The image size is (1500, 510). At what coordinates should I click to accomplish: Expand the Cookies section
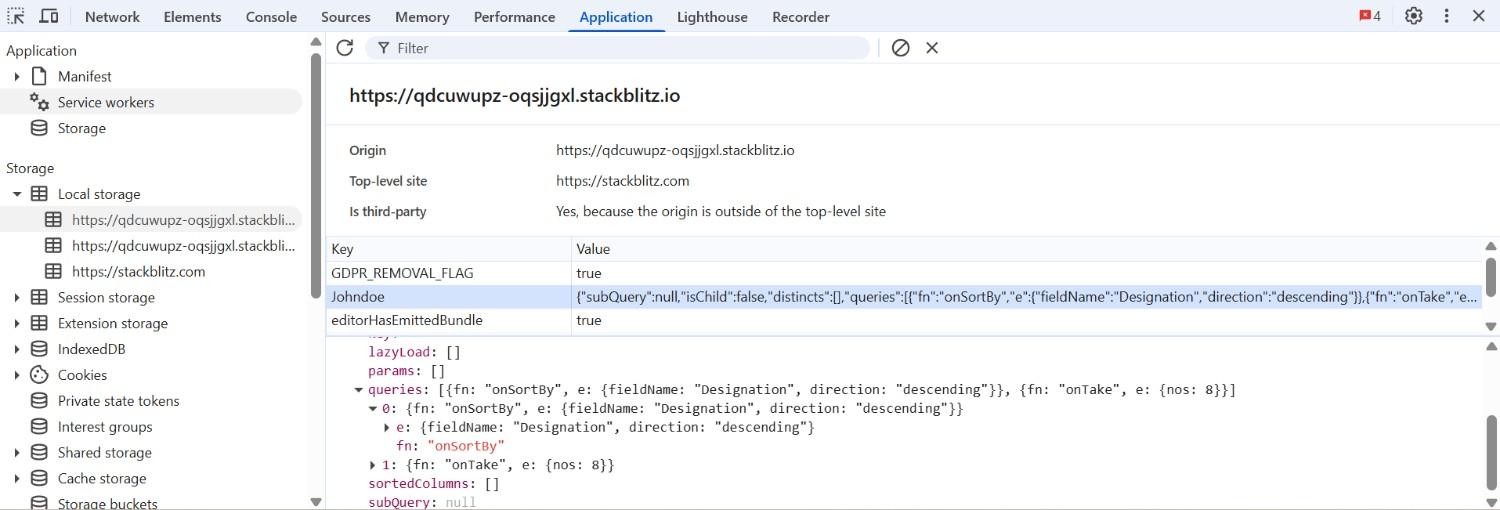point(17,375)
